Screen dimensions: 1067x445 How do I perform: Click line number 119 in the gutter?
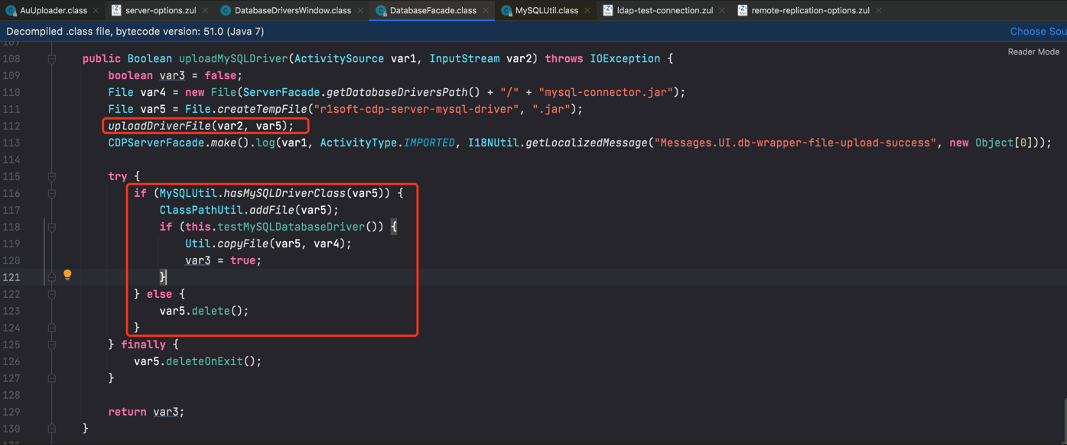pos(12,244)
